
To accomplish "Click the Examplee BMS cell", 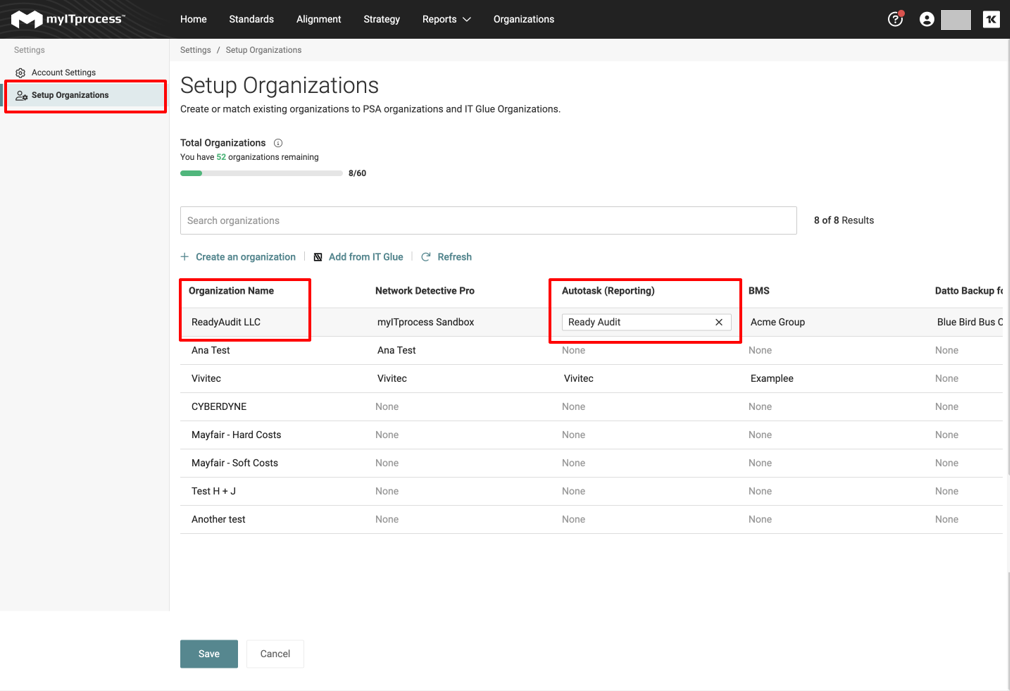I will tap(772, 379).
